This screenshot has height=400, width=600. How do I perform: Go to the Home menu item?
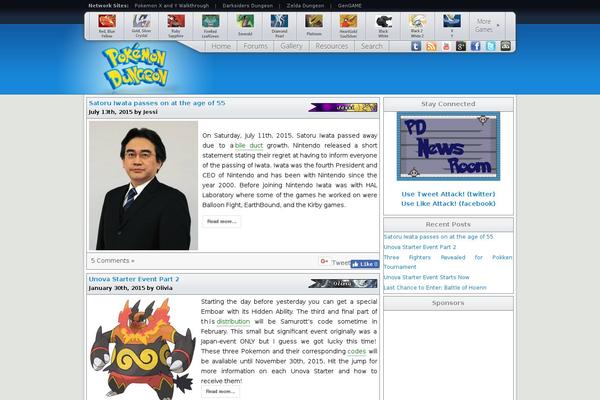click(x=221, y=46)
